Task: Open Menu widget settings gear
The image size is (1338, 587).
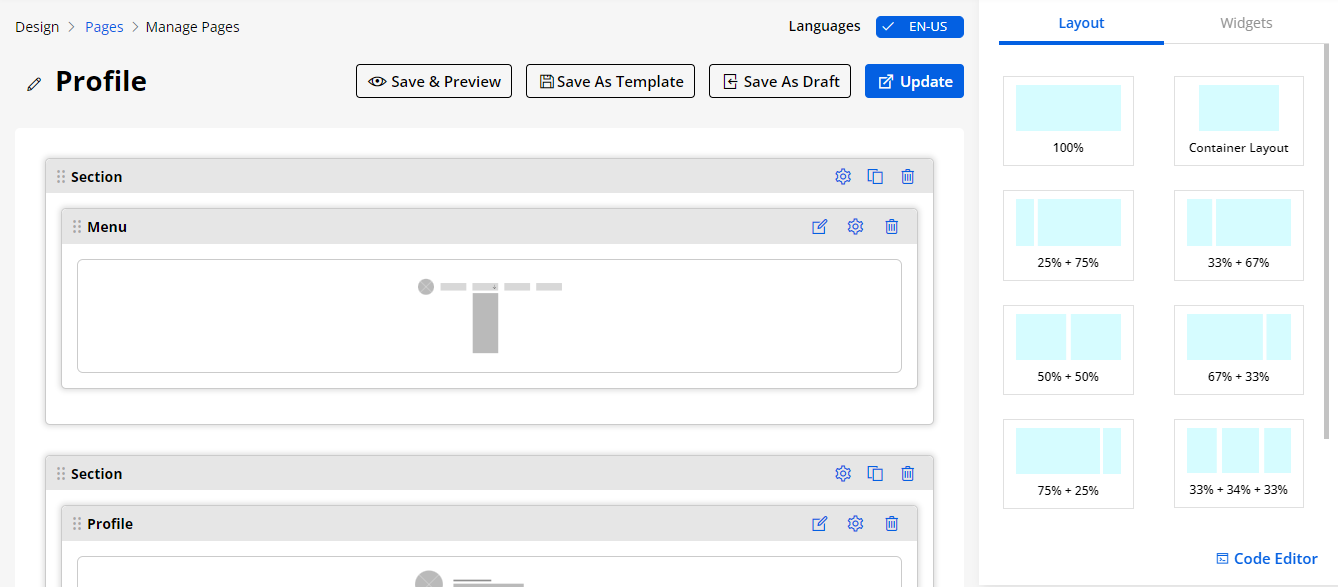Action: [855, 227]
